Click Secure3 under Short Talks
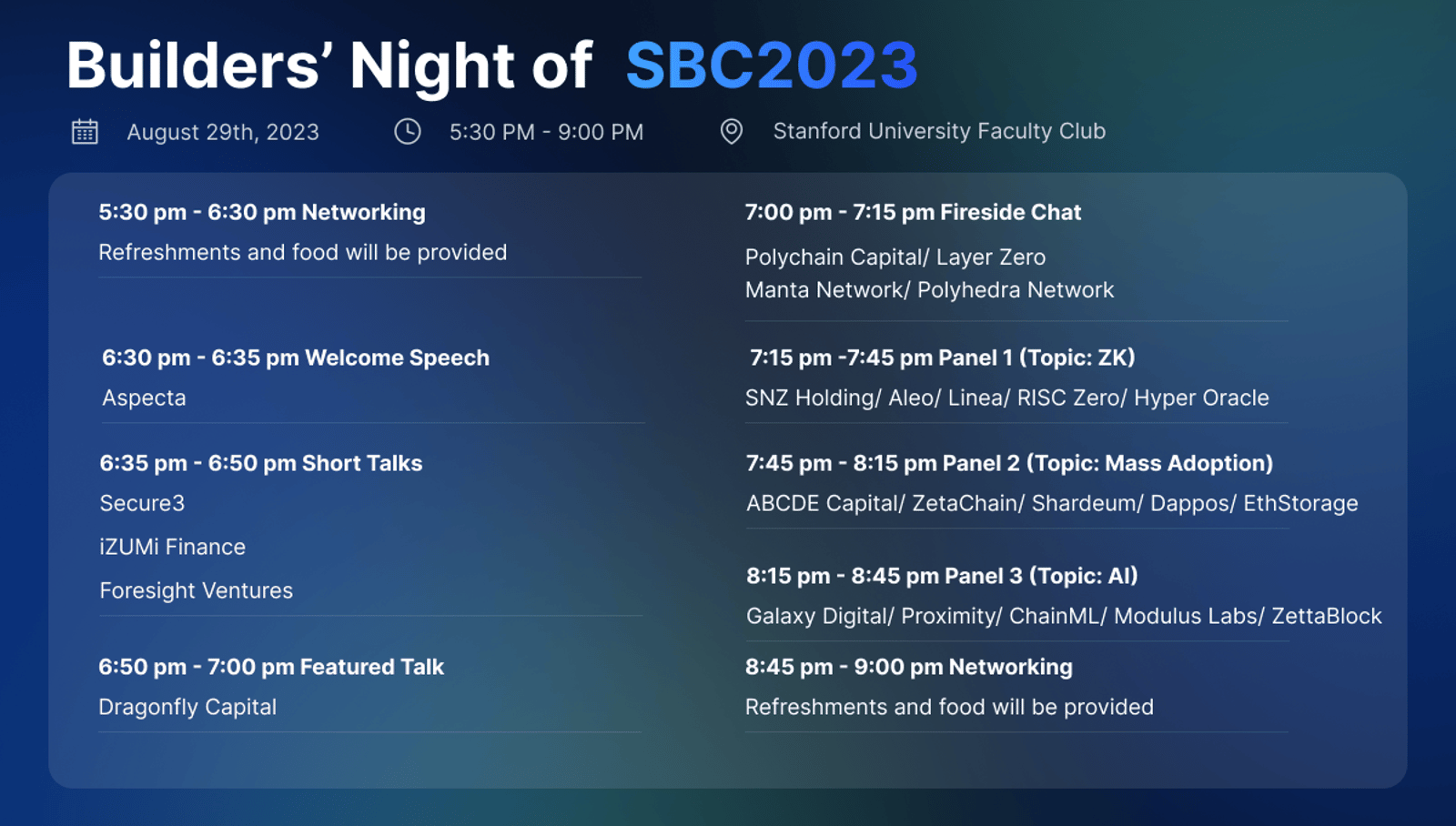 [x=142, y=503]
